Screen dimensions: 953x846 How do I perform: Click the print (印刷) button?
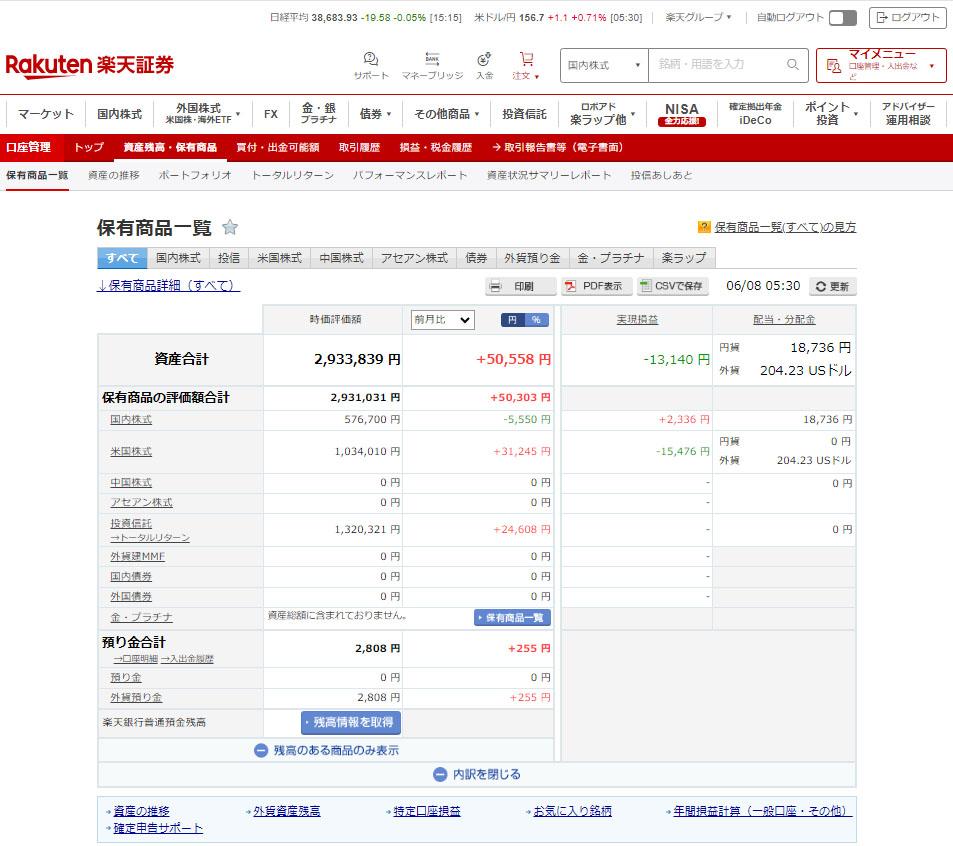coord(520,286)
